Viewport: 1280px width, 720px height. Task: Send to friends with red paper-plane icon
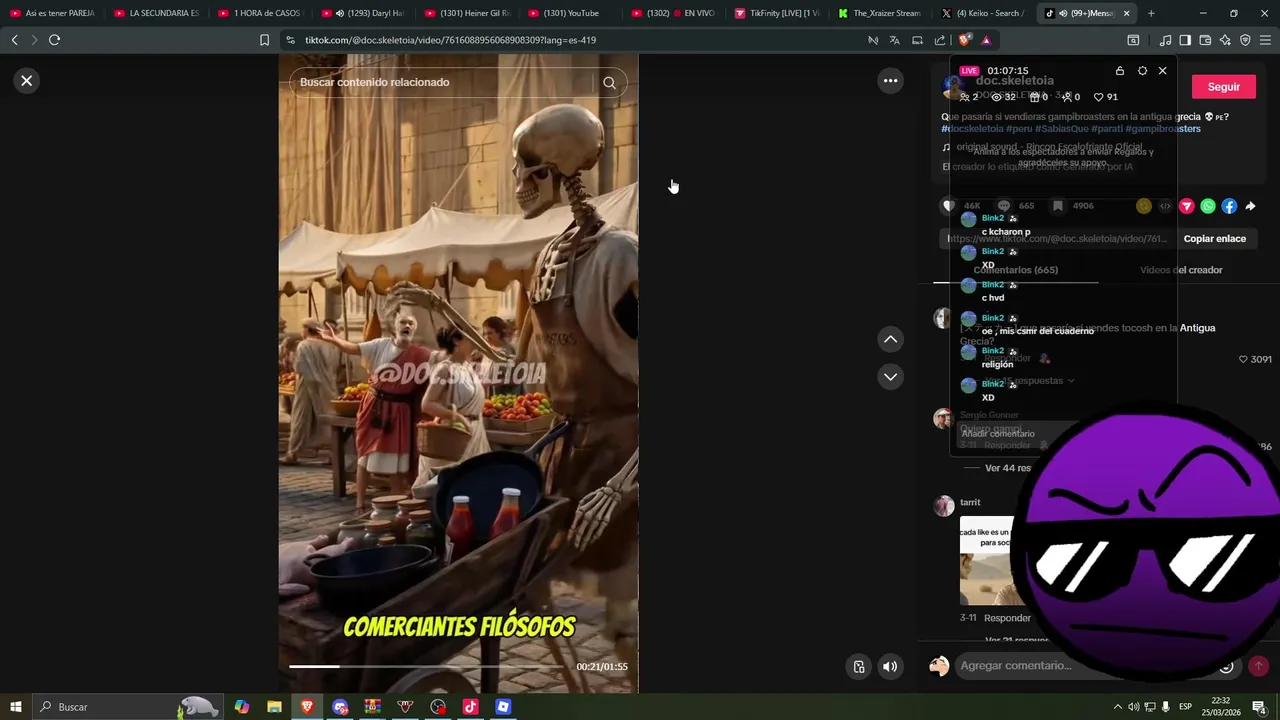pos(1187,206)
